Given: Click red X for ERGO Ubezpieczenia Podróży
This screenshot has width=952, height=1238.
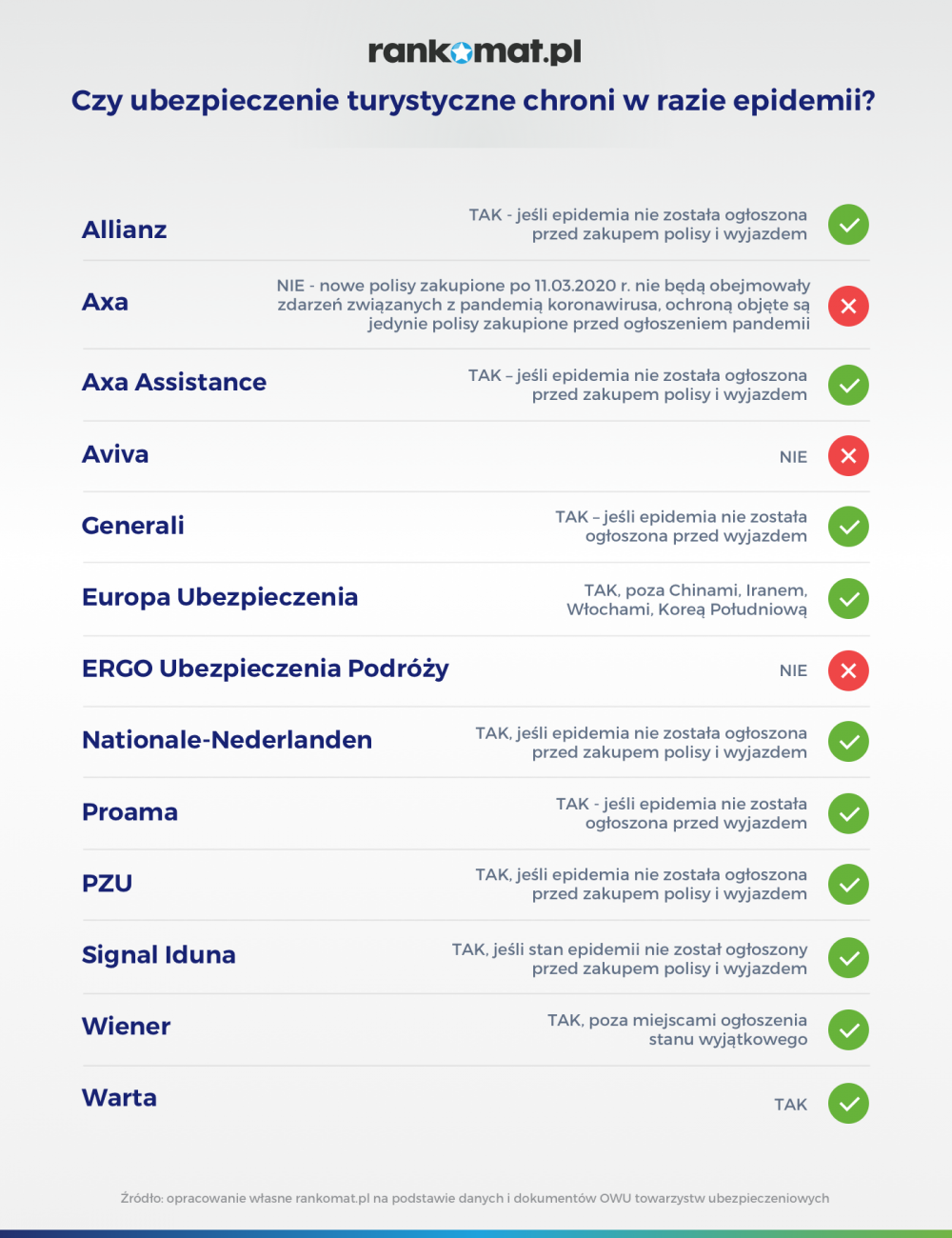Looking at the screenshot, I should click(848, 670).
